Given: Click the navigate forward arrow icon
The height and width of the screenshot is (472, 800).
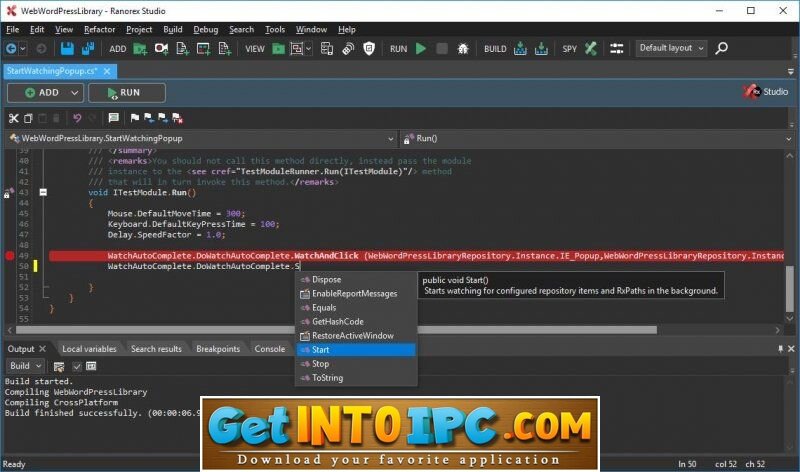Looking at the screenshot, I should tap(41, 48).
